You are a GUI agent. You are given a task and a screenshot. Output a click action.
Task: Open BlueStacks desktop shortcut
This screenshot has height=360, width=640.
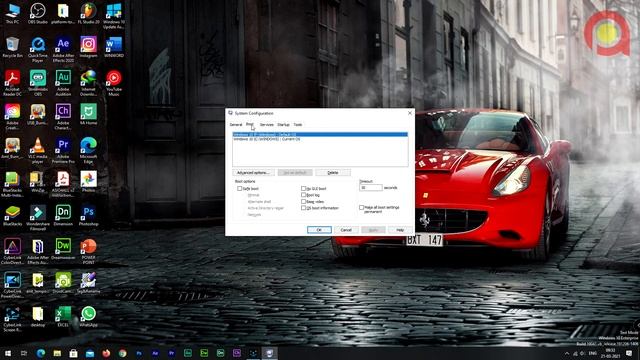point(12,215)
